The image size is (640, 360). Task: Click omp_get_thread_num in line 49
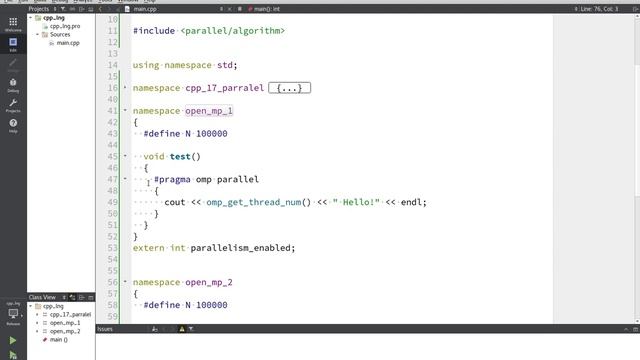point(253,202)
